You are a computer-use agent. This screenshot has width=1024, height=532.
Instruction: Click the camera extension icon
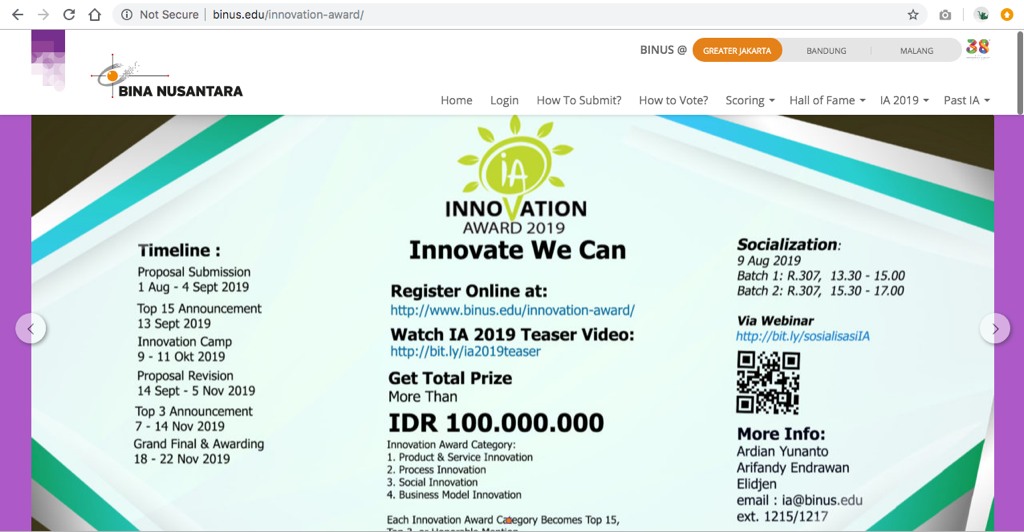[945, 14]
